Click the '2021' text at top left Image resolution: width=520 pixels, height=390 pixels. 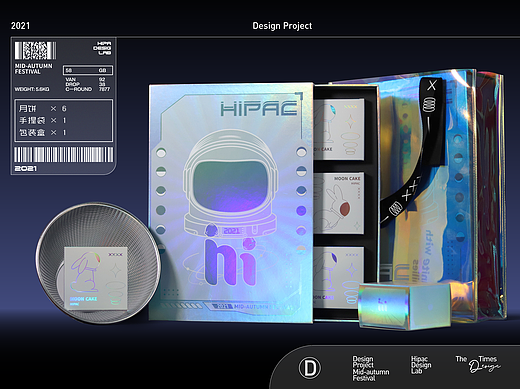pos(20,26)
